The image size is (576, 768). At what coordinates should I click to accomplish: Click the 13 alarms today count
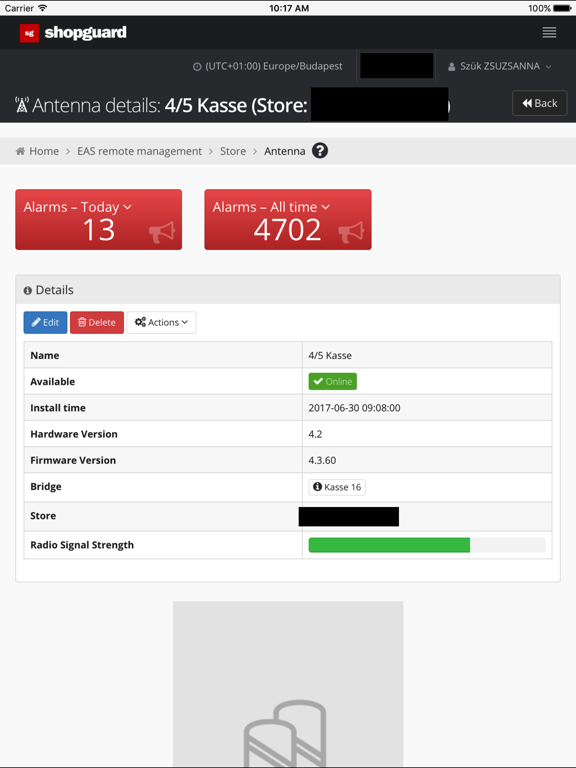[x=98, y=230]
